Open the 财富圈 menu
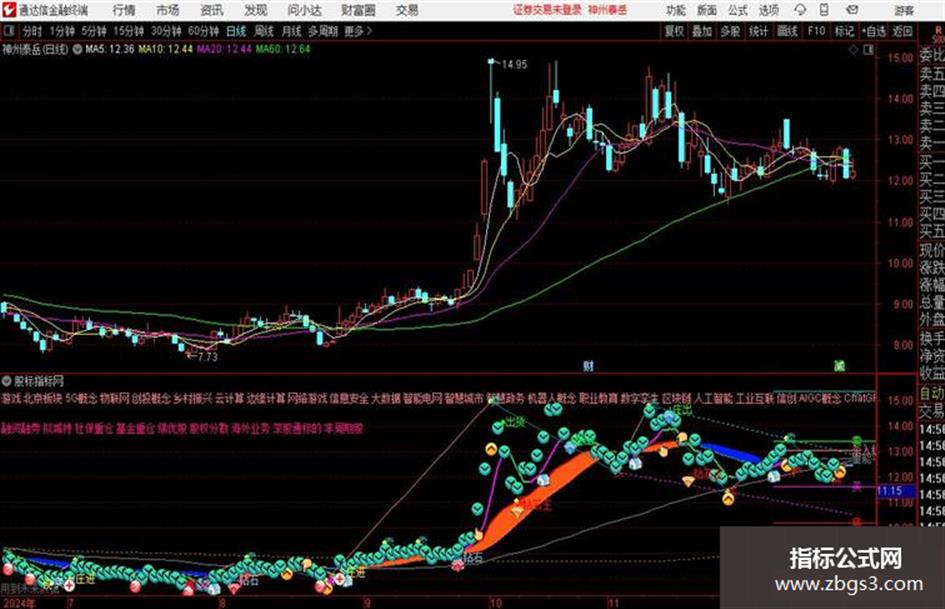The width and height of the screenshot is (945, 609). click(x=359, y=10)
